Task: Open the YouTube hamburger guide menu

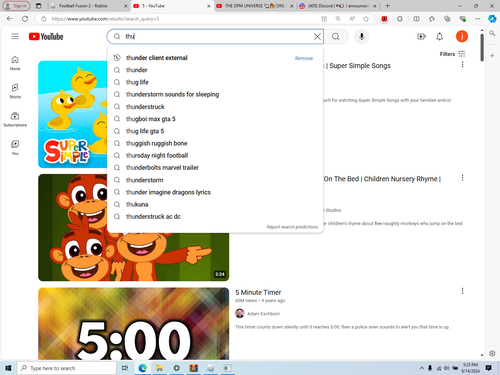Action: pyautogui.click(x=15, y=36)
